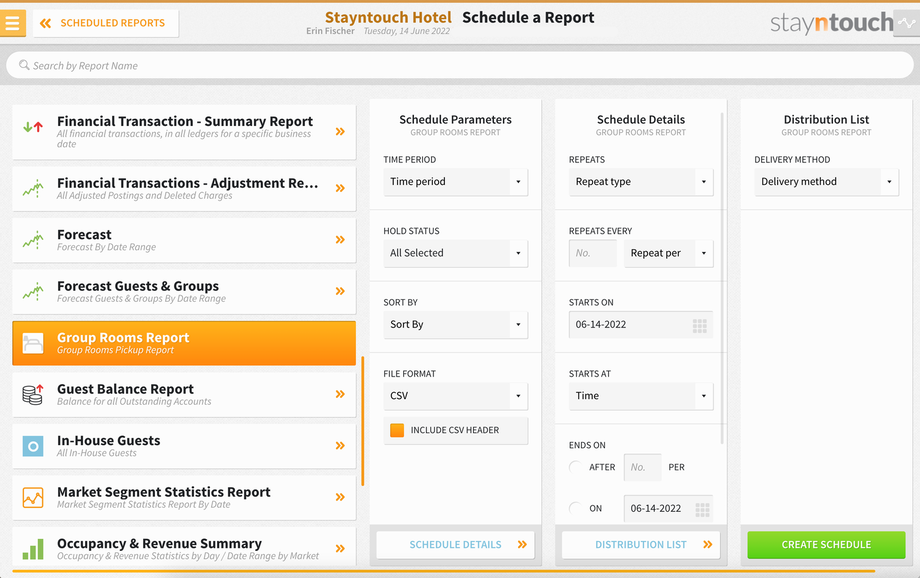Select Guest Balance Report item

pos(184,395)
